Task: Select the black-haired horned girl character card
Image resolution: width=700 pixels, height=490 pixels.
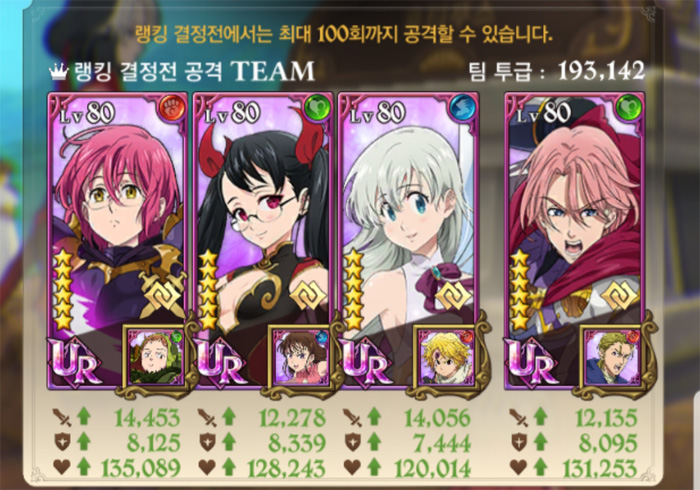Action: coord(263,240)
